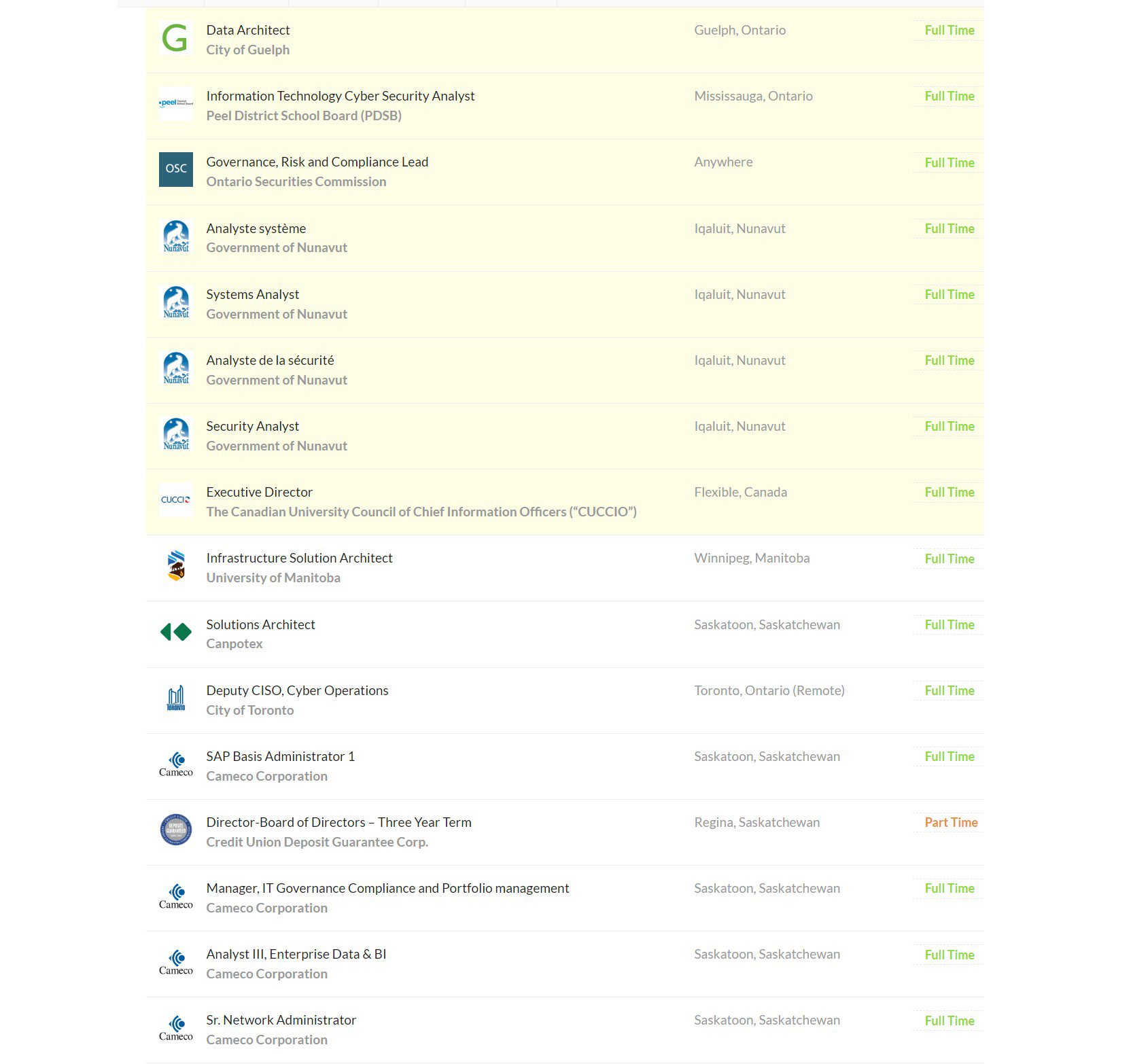Click Nunavut logo beside Analyste de la sécurité

point(175,368)
